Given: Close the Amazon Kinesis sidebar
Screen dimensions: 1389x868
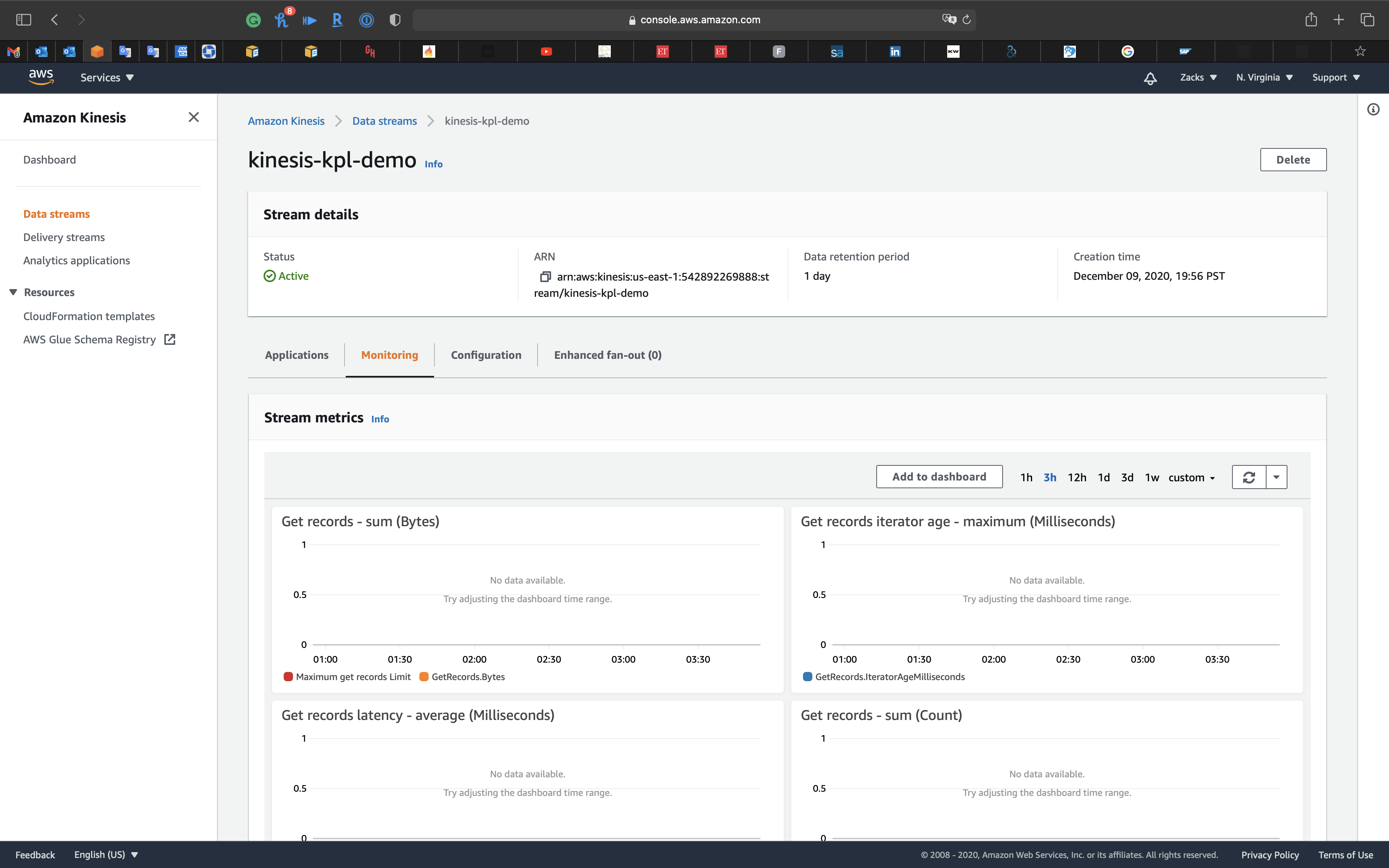Looking at the screenshot, I should (193, 118).
